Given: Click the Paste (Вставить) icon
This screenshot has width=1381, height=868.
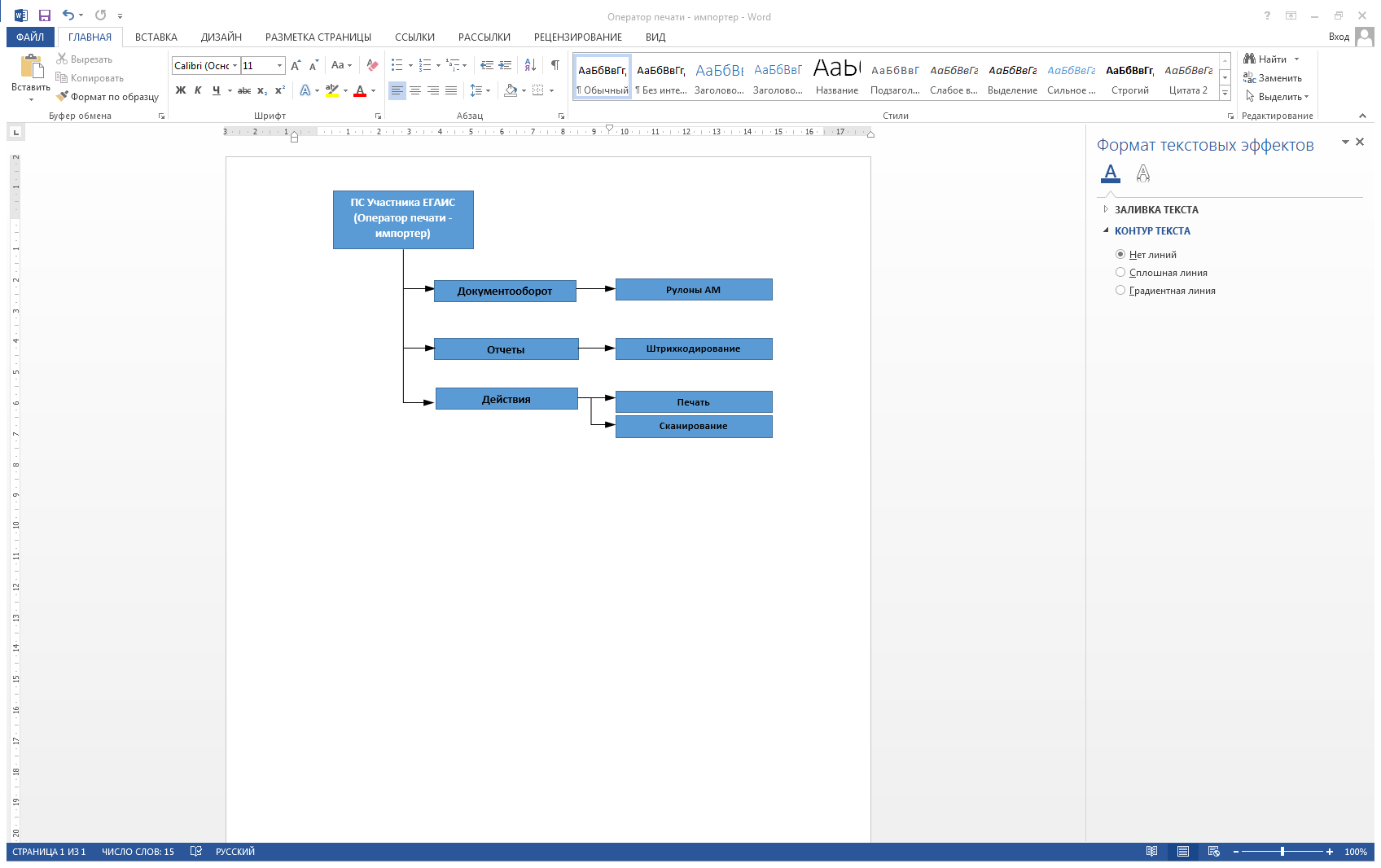Looking at the screenshot, I should pyautogui.click(x=31, y=67).
